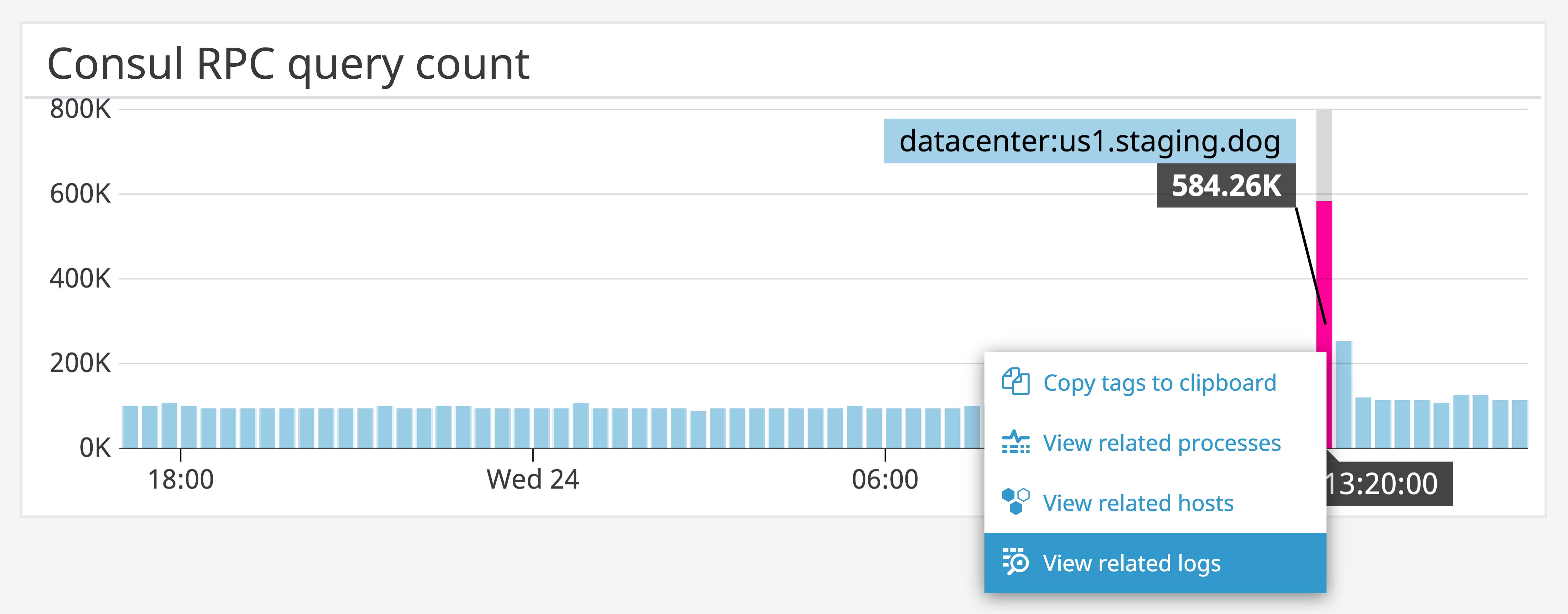The width and height of the screenshot is (1568, 614).
Task: Choose View related processes
Action: (x=1161, y=443)
